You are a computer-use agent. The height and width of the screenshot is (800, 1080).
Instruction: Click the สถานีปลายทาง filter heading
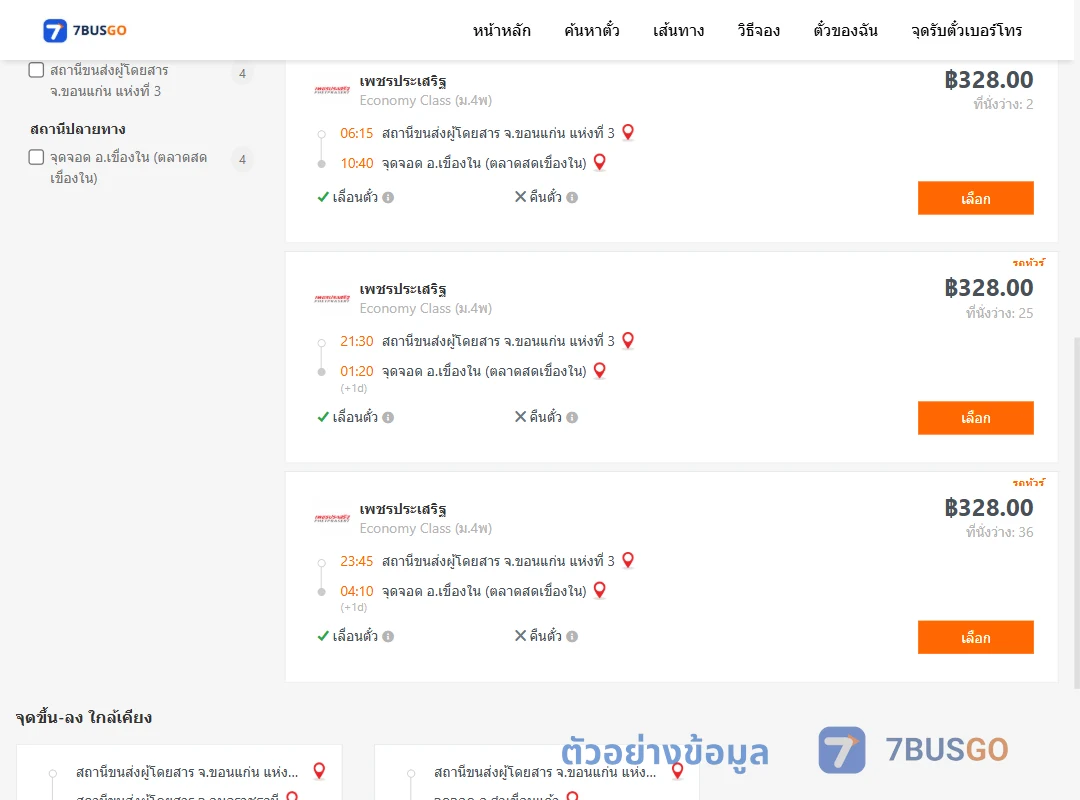(77, 130)
